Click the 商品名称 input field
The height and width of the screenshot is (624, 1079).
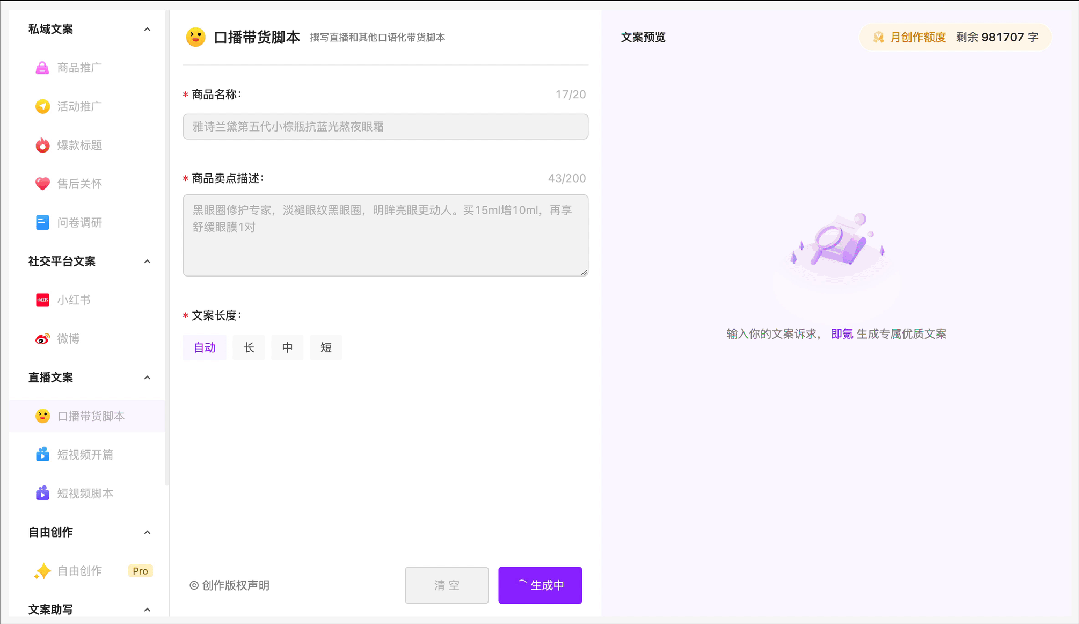(x=385, y=126)
